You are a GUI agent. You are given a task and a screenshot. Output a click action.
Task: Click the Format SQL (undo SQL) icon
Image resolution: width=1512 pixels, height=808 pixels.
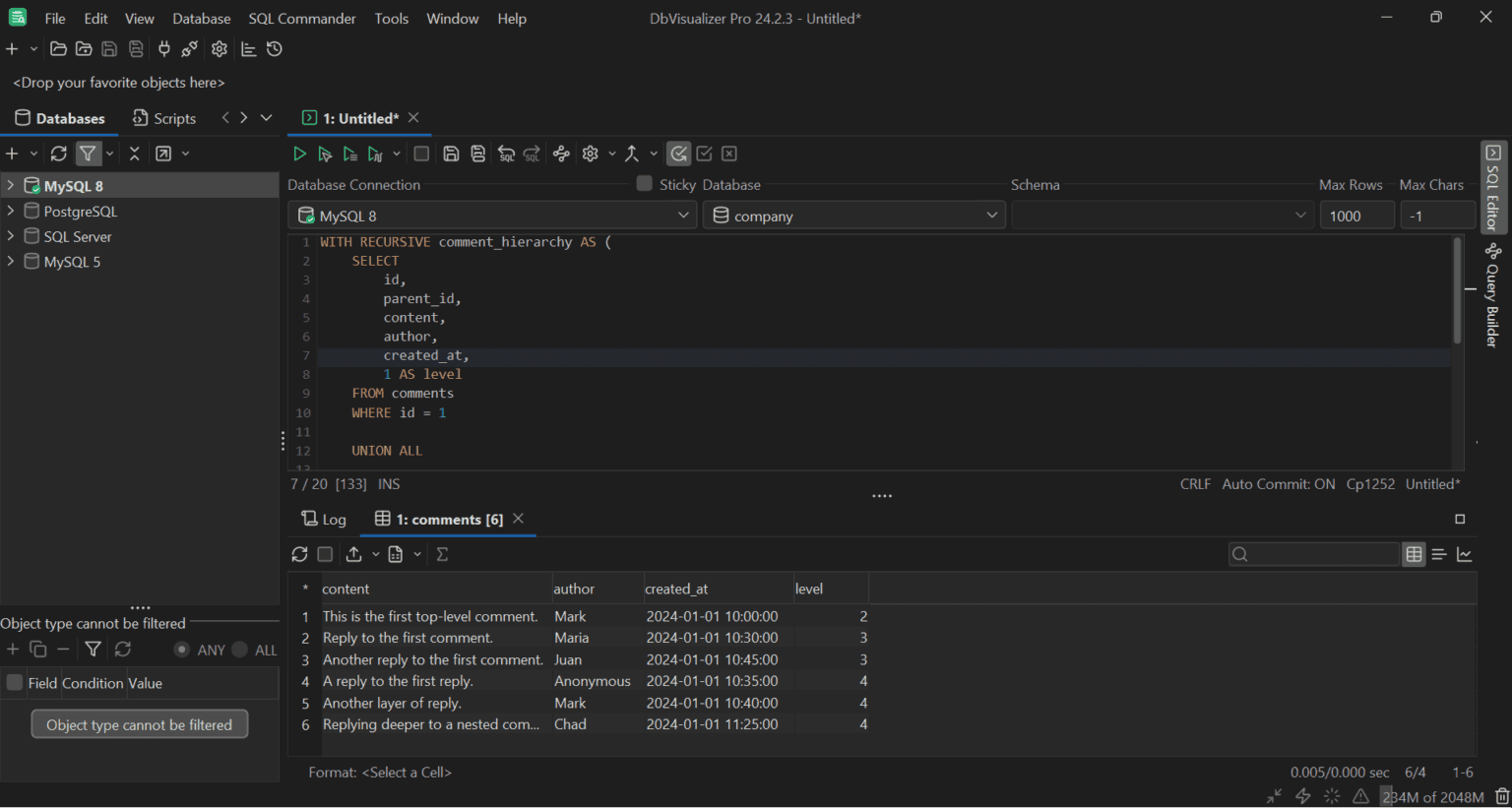coord(506,154)
